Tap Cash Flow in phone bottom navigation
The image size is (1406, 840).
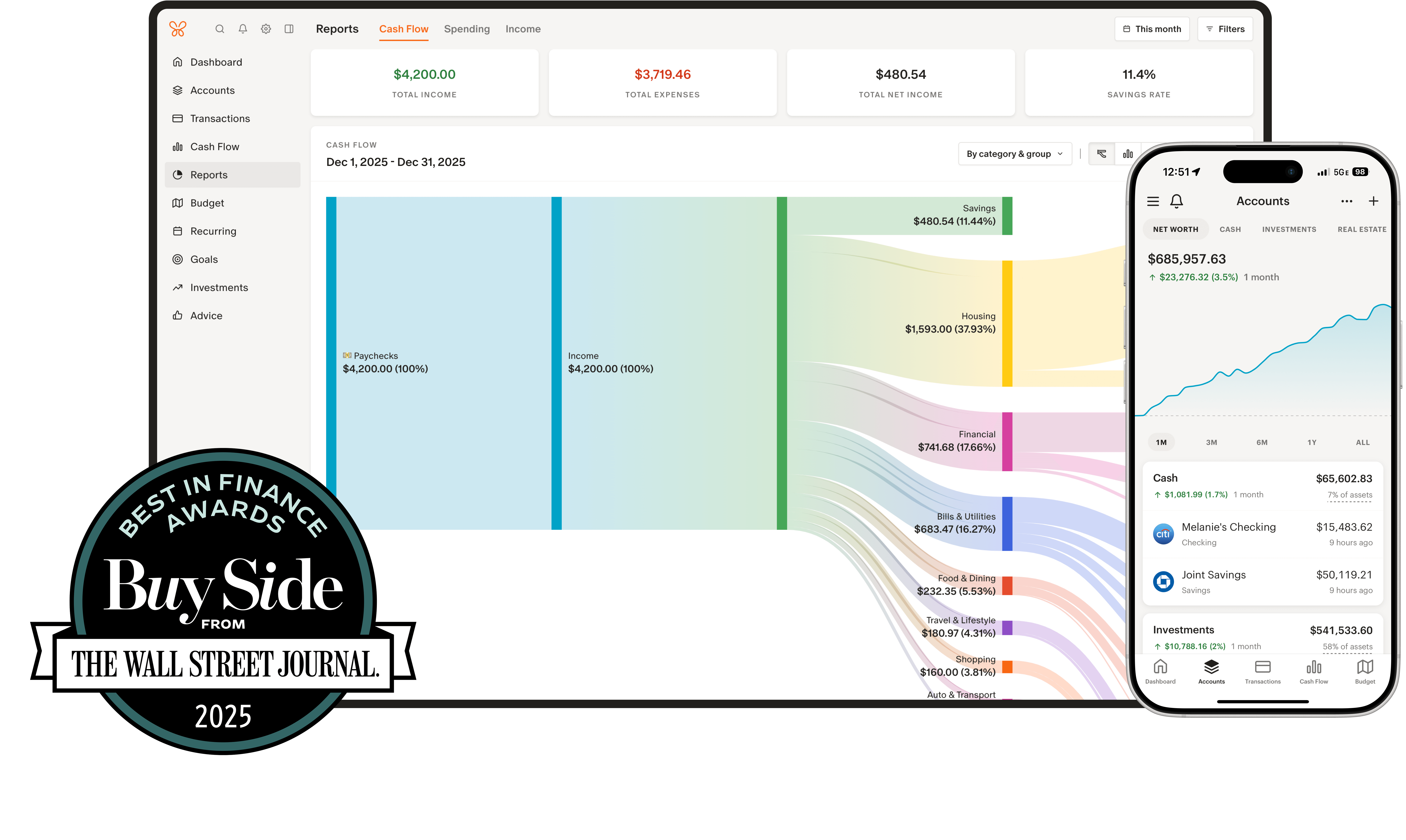point(1314,672)
